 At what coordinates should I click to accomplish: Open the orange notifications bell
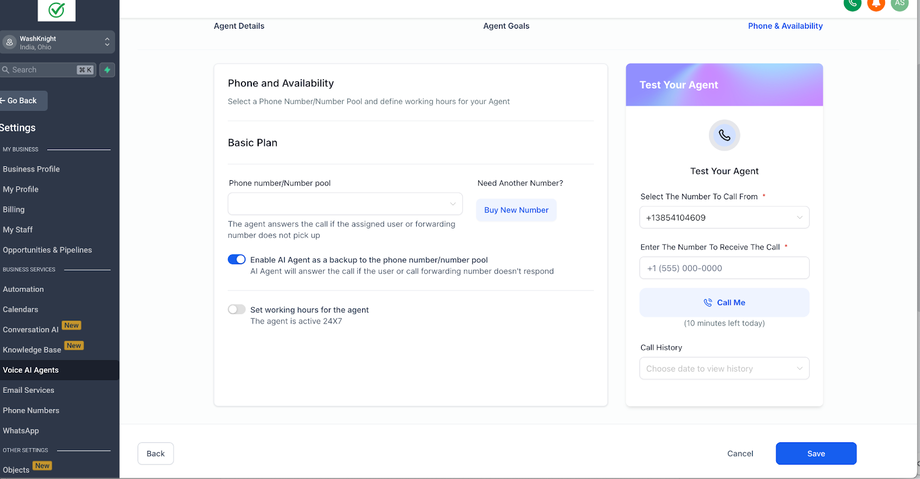(x=876, y=4)
